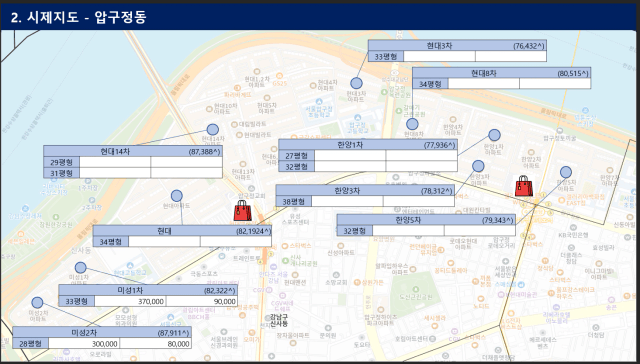Click the 현대3차 table header
Viewport: 640px width, 364px height.
[457, 46]
